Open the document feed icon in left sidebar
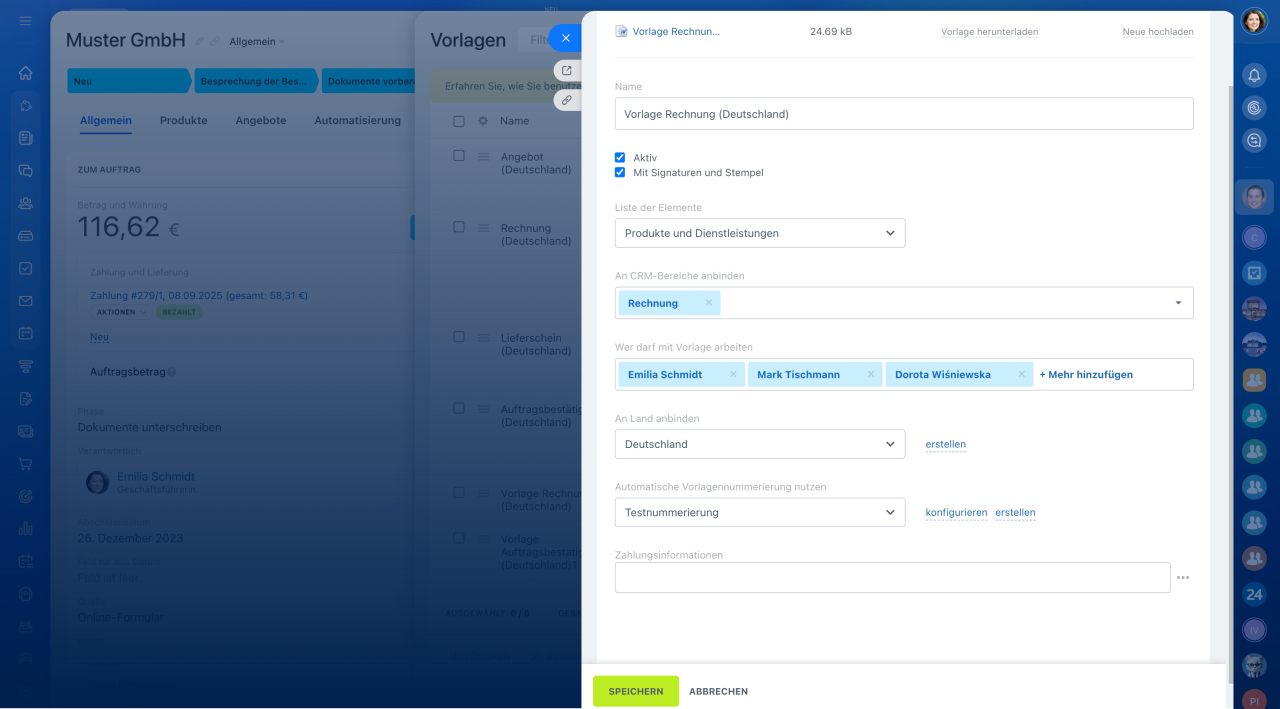Screen dimensions: 1280x709 point(26,138)
